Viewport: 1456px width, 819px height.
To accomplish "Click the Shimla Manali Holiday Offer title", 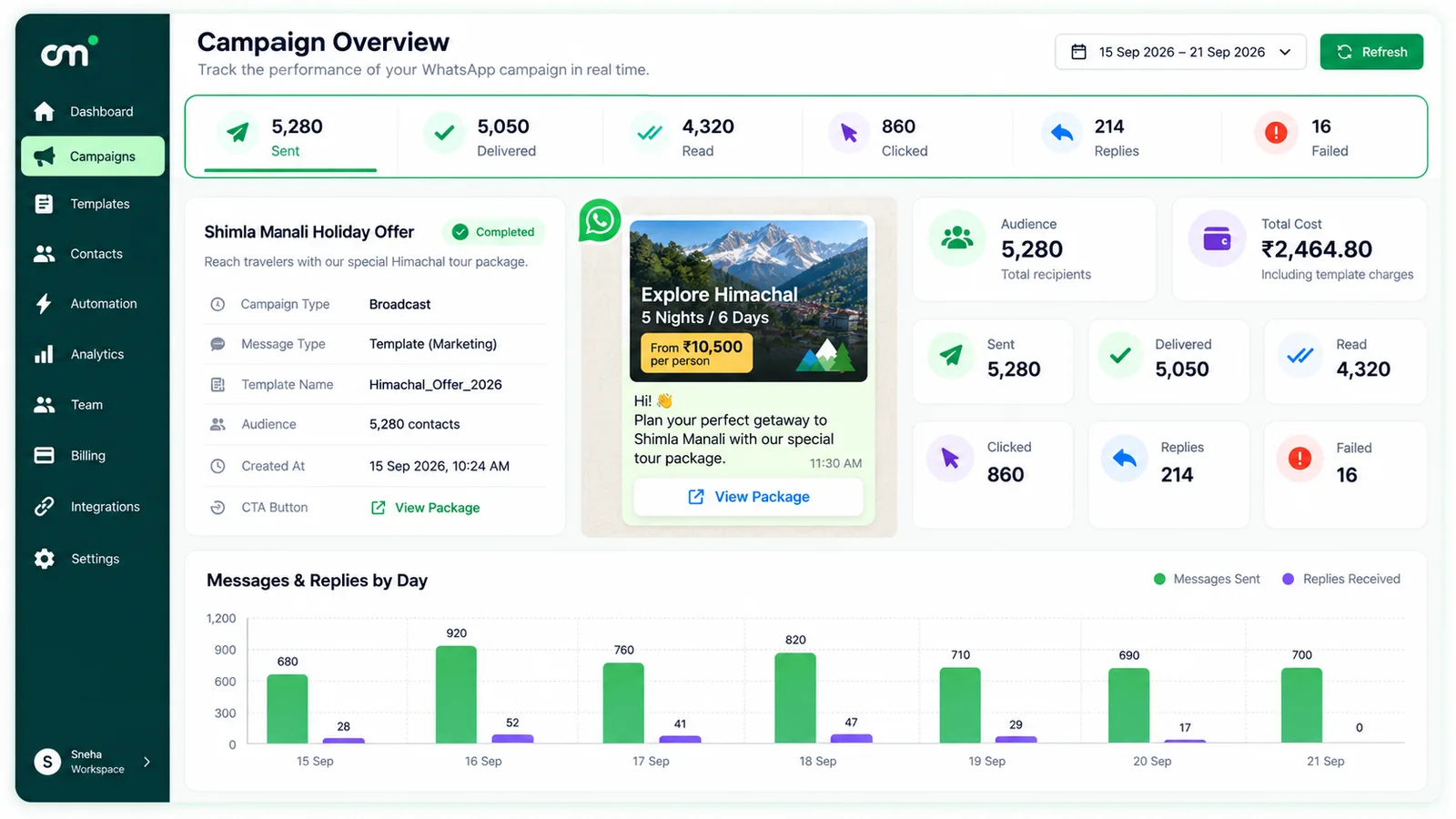I will [309, 232].
